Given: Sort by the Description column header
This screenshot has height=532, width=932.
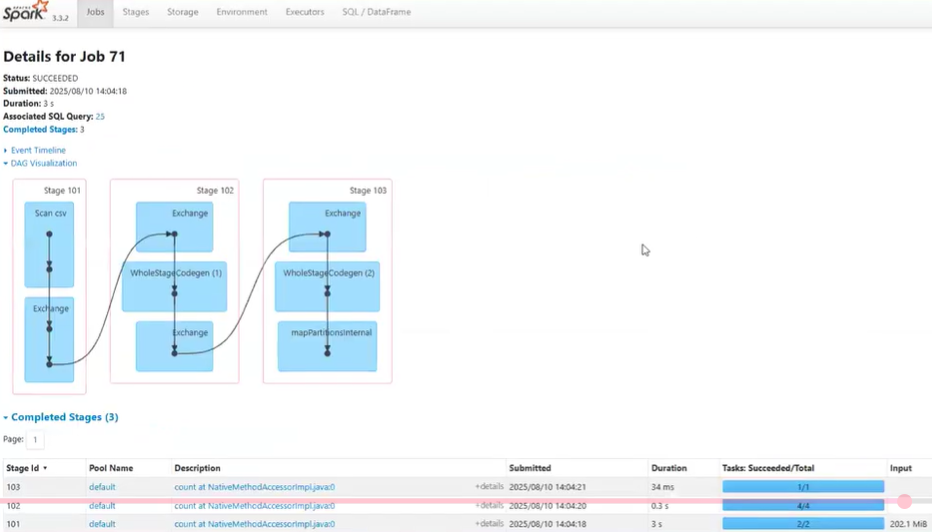Looking at the screenshot, I should point(197,468).
